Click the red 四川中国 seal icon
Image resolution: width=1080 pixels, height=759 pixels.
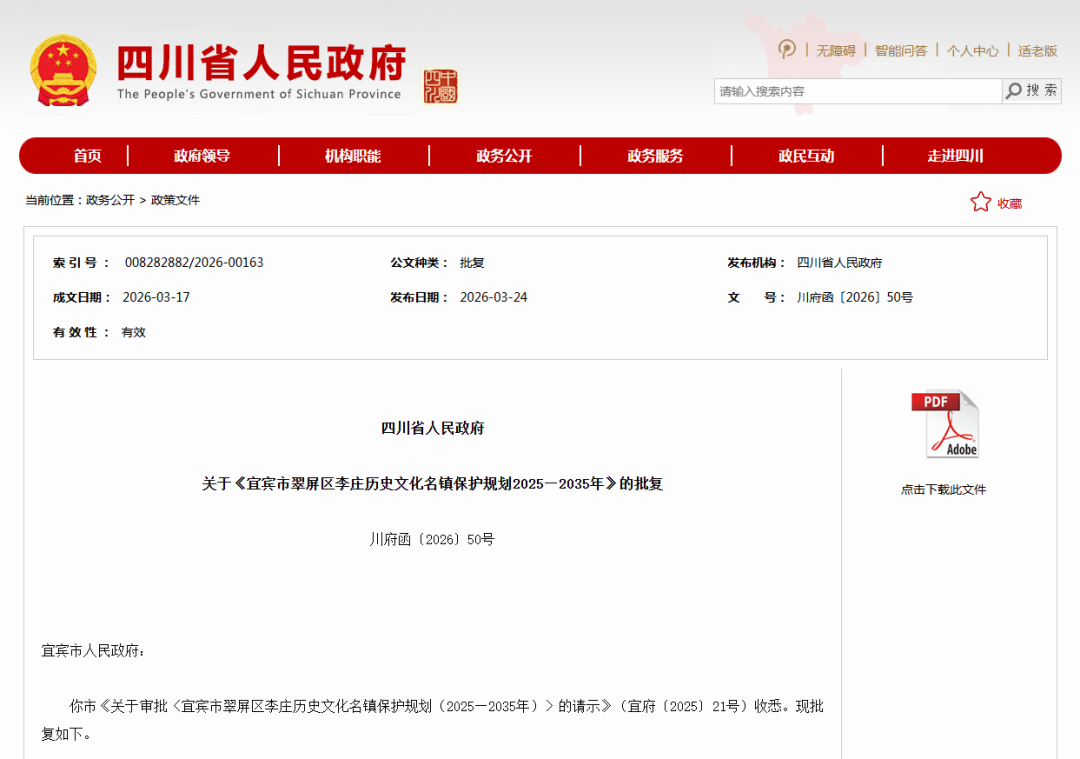pos(440,86)
